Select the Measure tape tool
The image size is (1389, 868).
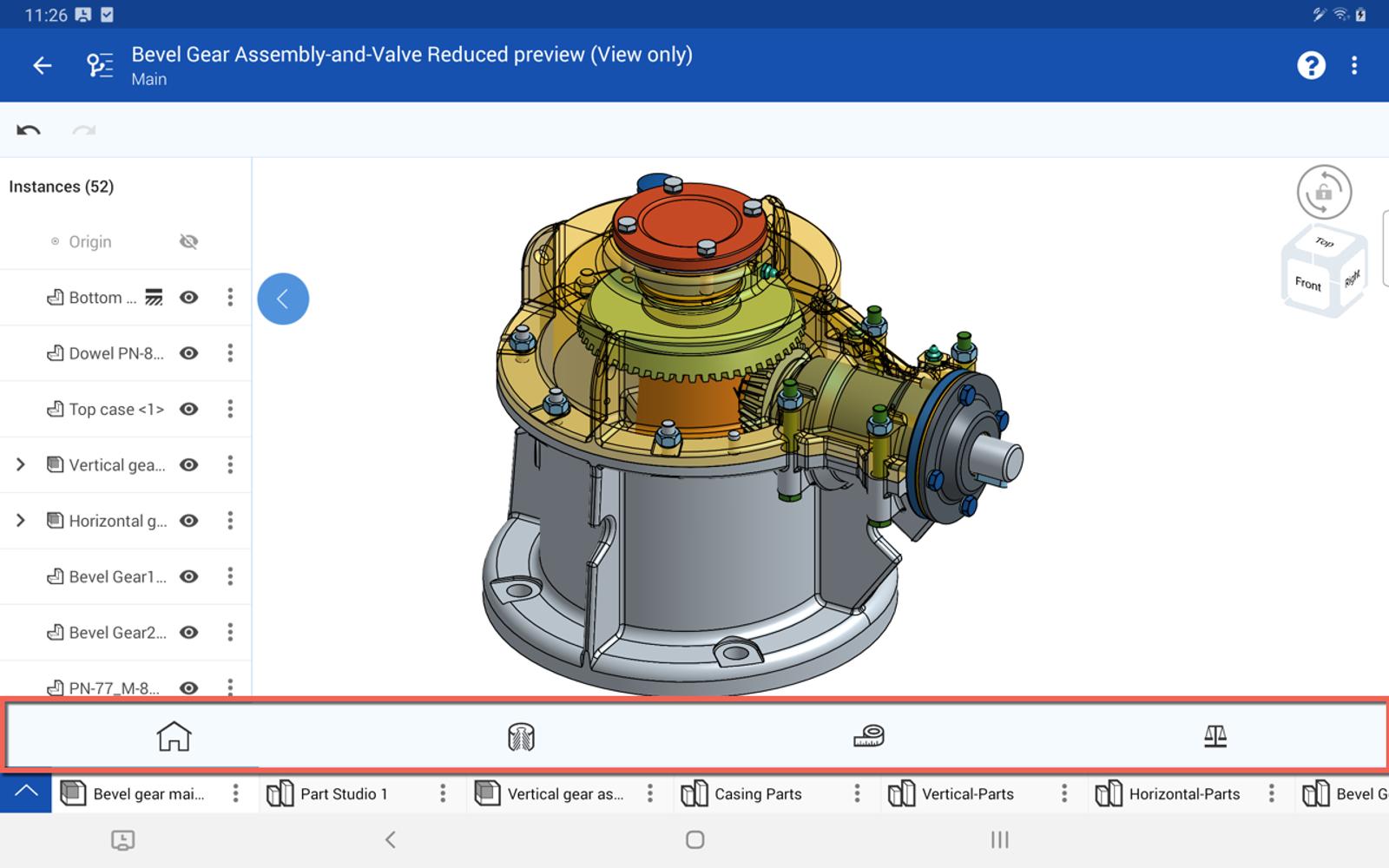point(868,736)
